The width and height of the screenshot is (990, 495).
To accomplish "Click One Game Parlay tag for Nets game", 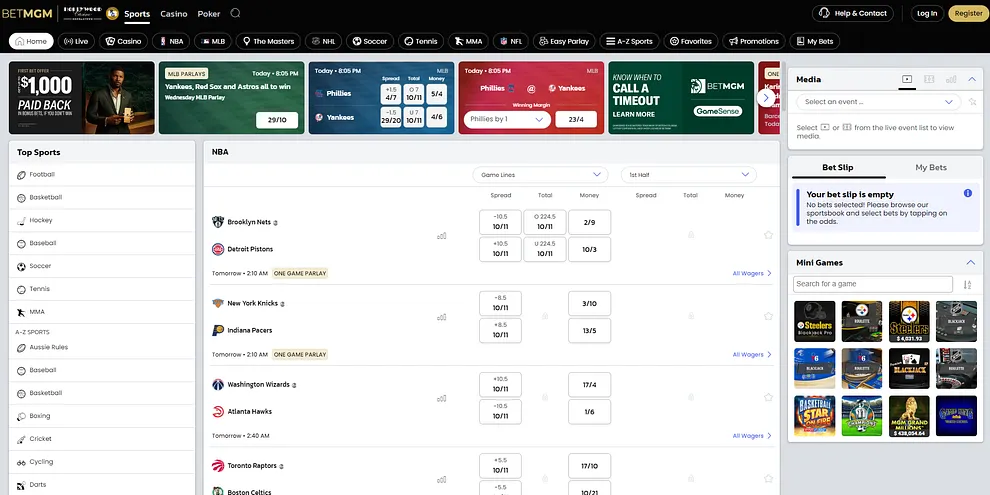I will [x=300, y=273].
